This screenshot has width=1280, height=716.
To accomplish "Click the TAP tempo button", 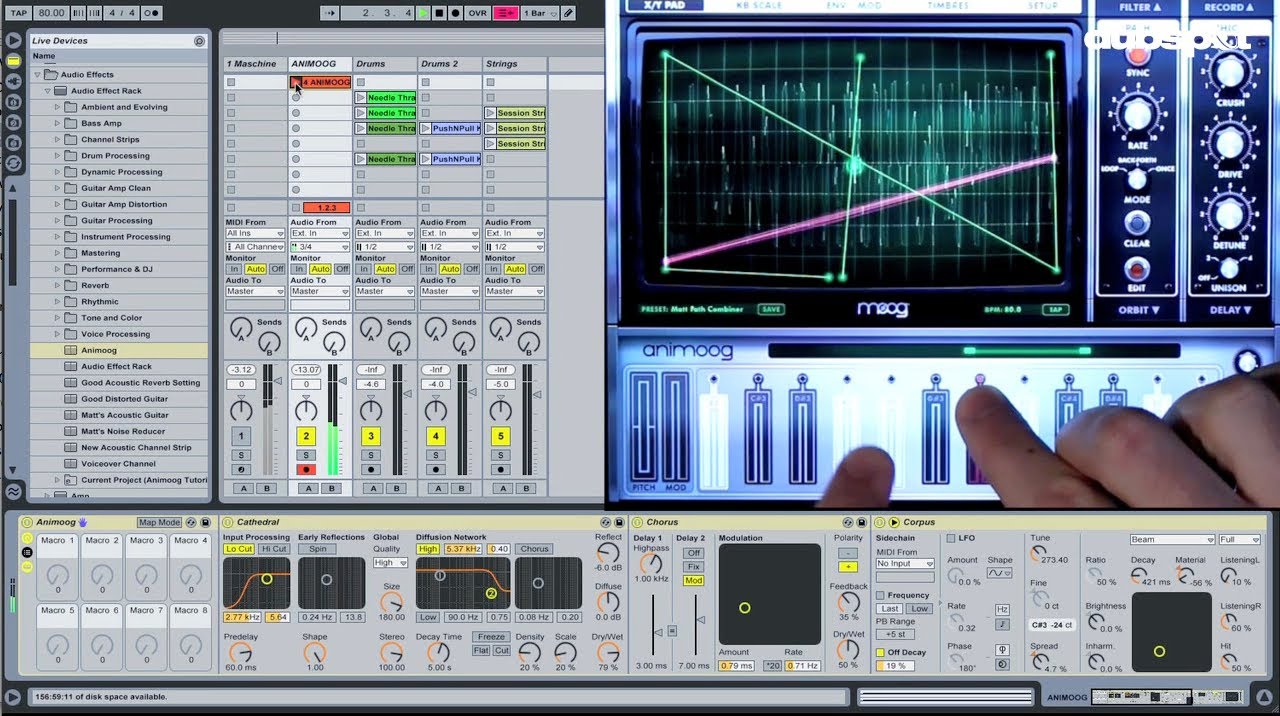I will click(17, 13).
